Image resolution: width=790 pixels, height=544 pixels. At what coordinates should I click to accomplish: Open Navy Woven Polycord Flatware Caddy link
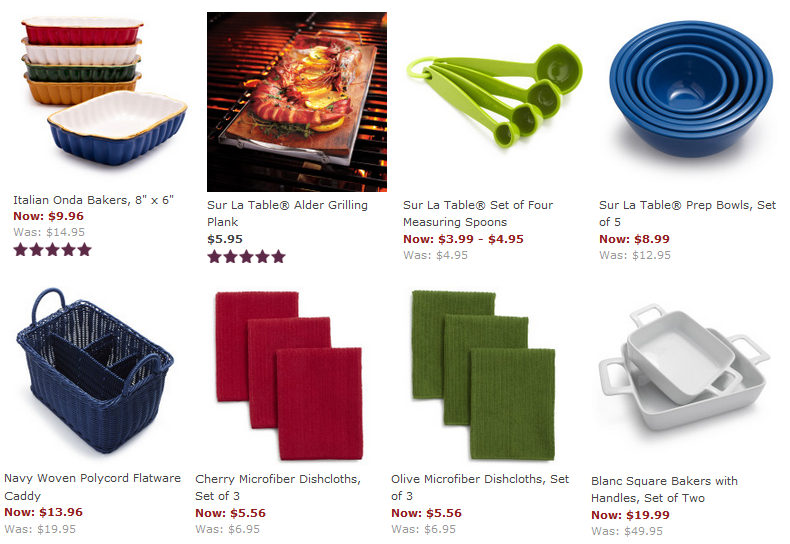tap(92, 487)
